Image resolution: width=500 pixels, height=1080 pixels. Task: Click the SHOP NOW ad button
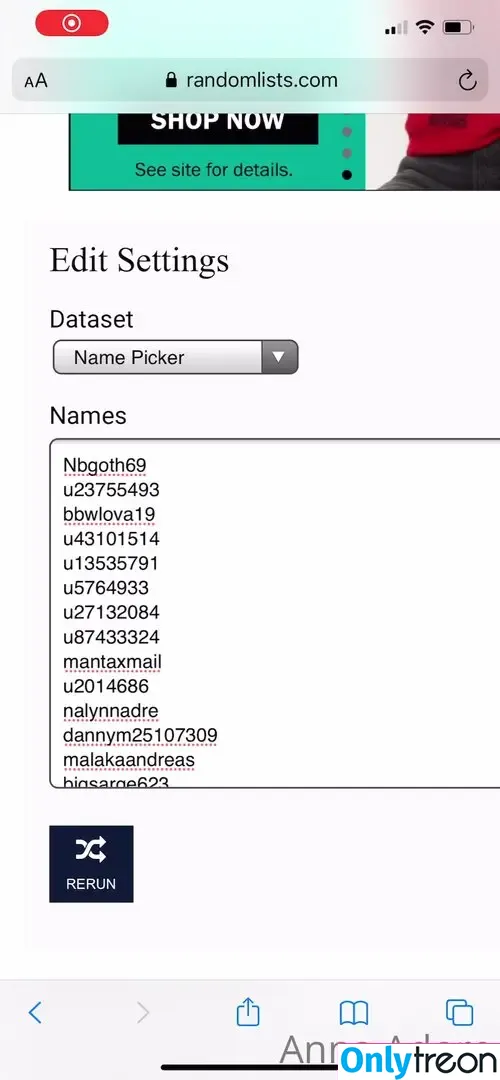click(x=218, y=122)
